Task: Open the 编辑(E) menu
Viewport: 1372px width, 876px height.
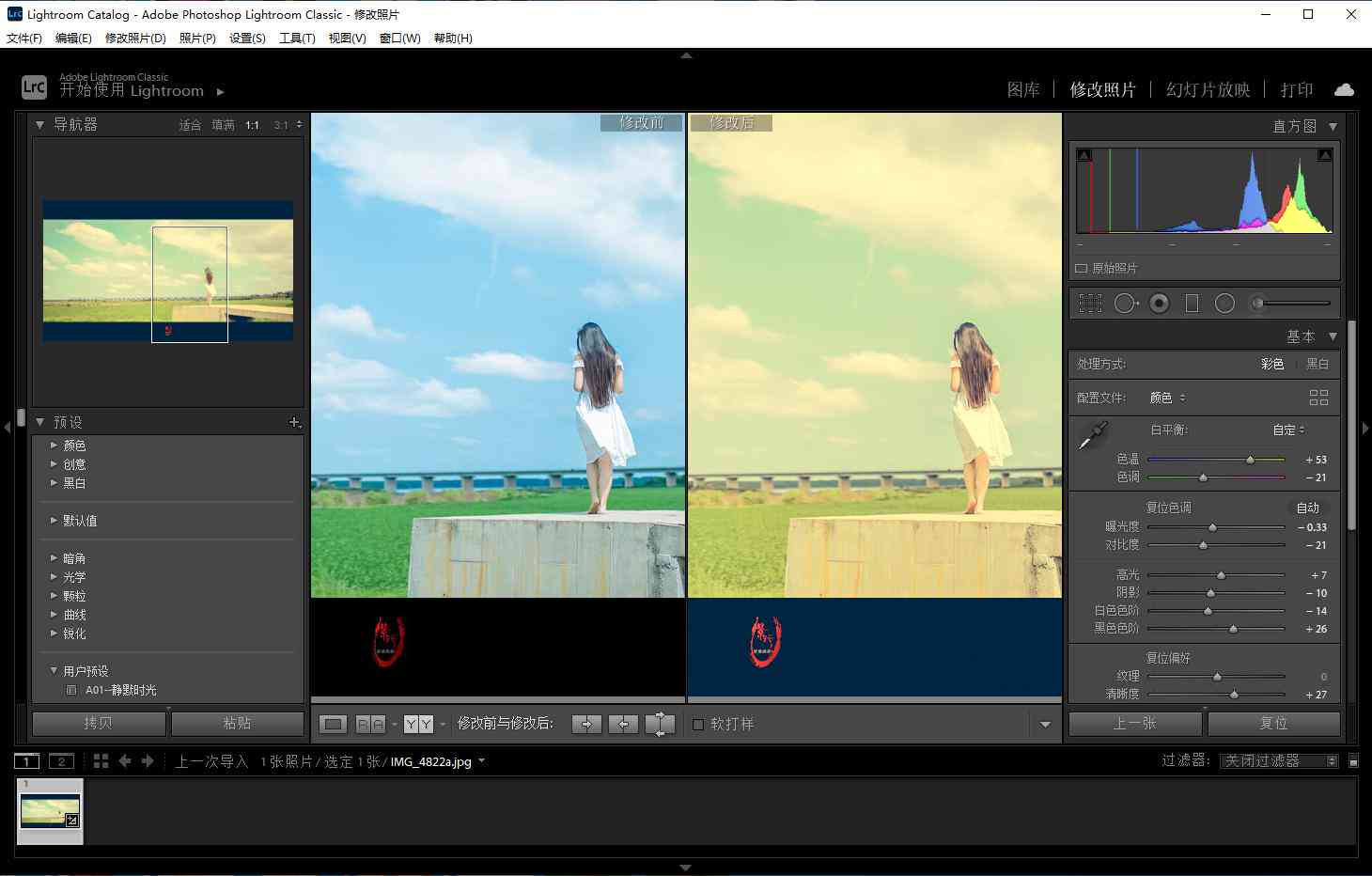Action: (x=73, y=39)
